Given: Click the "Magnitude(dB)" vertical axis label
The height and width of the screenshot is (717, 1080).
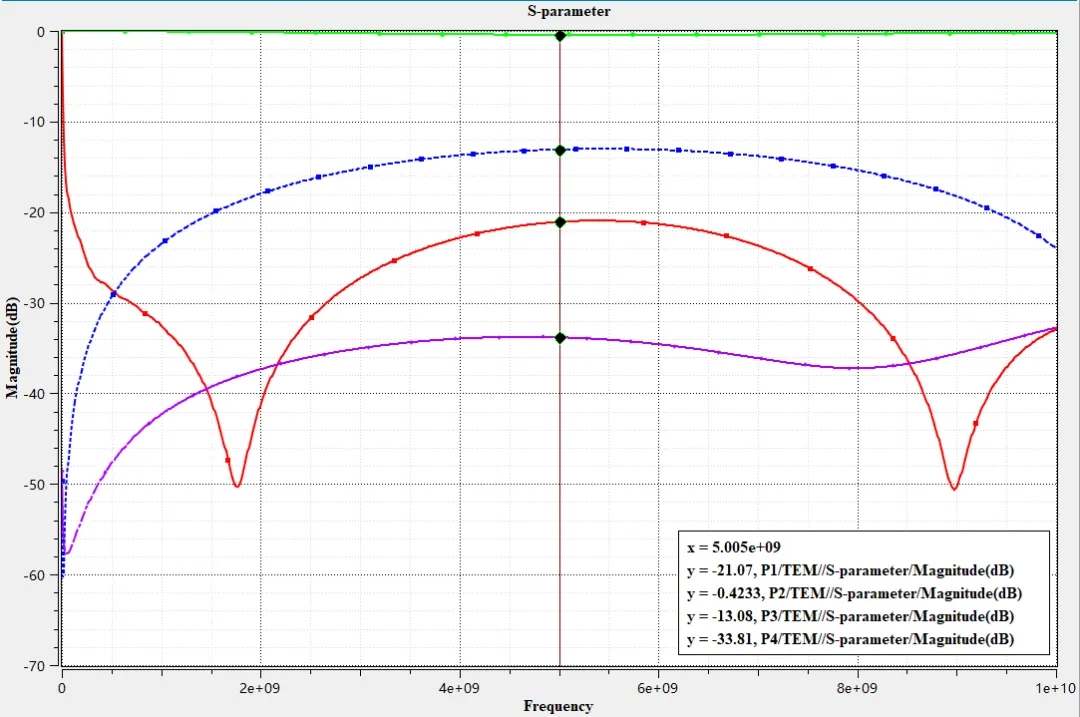Looking at the screenshot, I should [x=12, y=347].
